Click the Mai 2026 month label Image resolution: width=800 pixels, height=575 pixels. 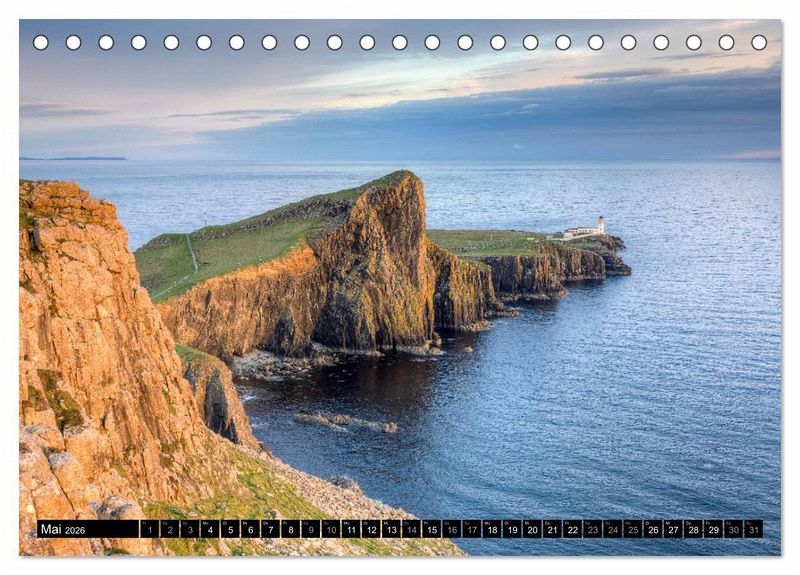pyautogui.click(x=63, y=529)
